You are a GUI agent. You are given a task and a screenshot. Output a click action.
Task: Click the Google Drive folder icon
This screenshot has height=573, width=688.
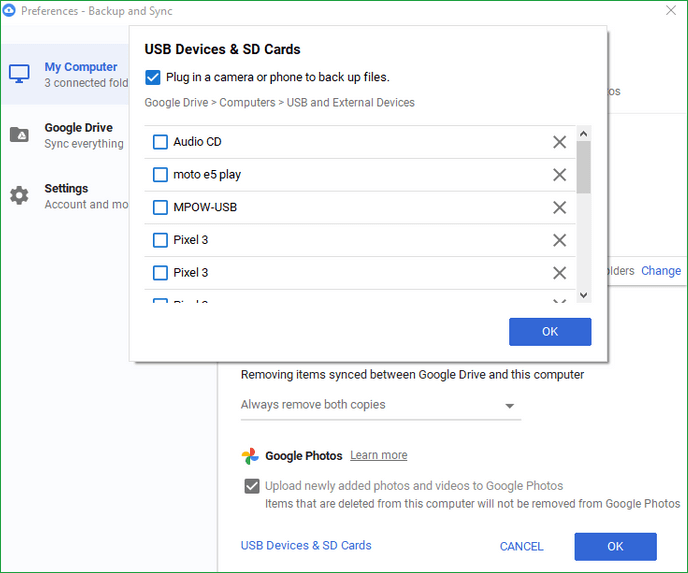(x=19, y=135)
